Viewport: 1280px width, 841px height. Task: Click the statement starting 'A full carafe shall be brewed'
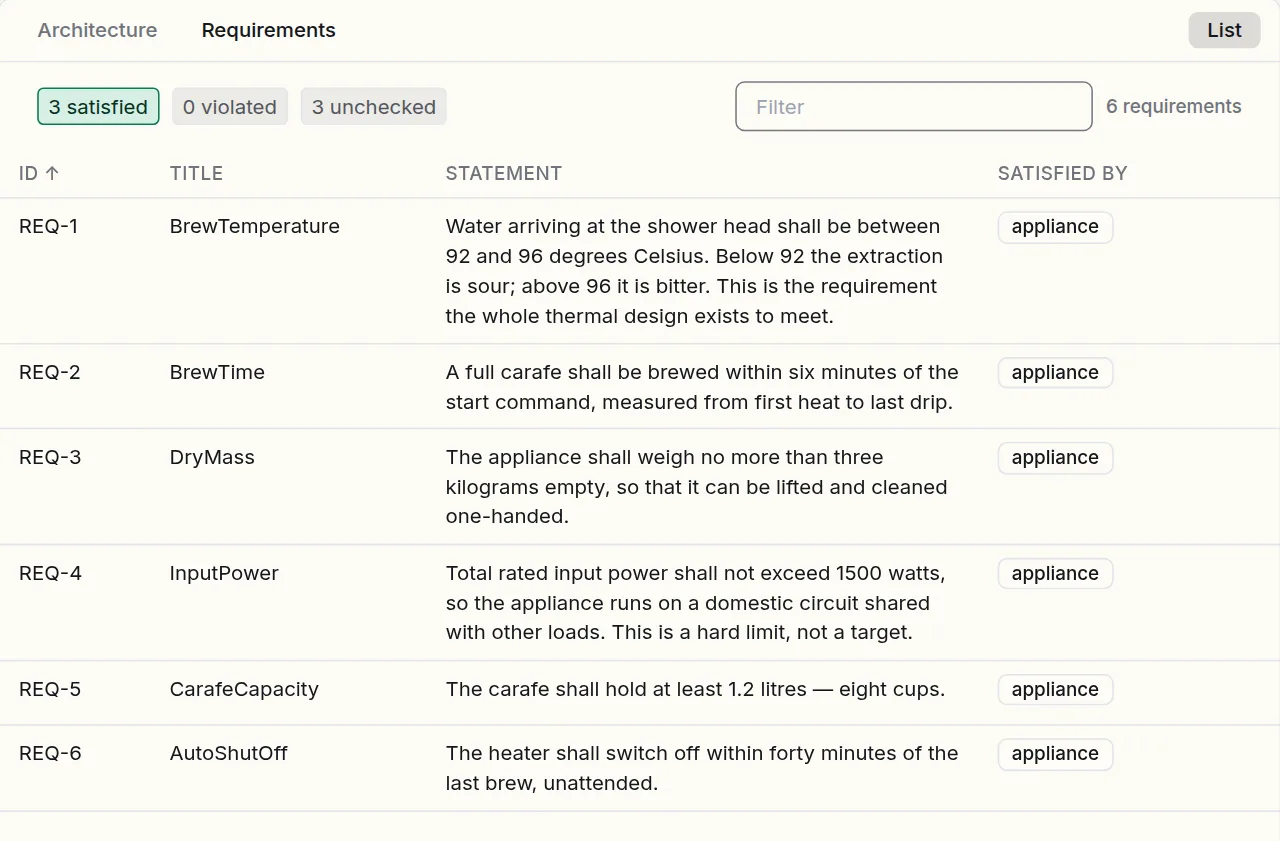pos(702,387)
